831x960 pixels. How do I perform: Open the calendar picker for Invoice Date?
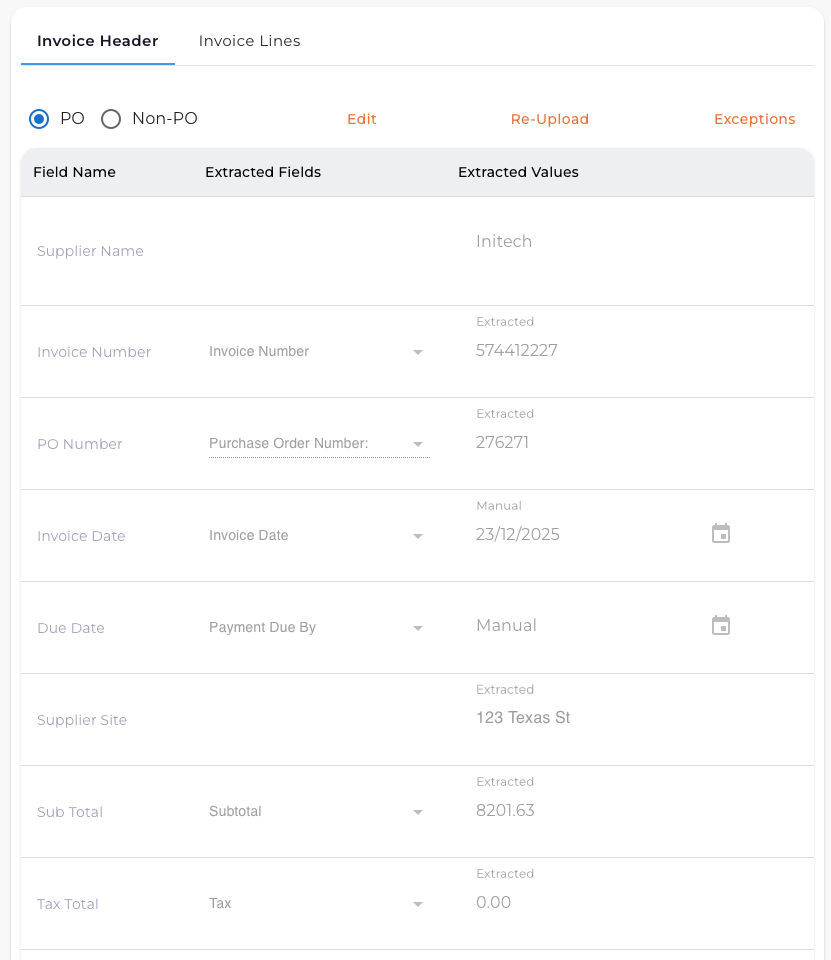pos(721,533)
